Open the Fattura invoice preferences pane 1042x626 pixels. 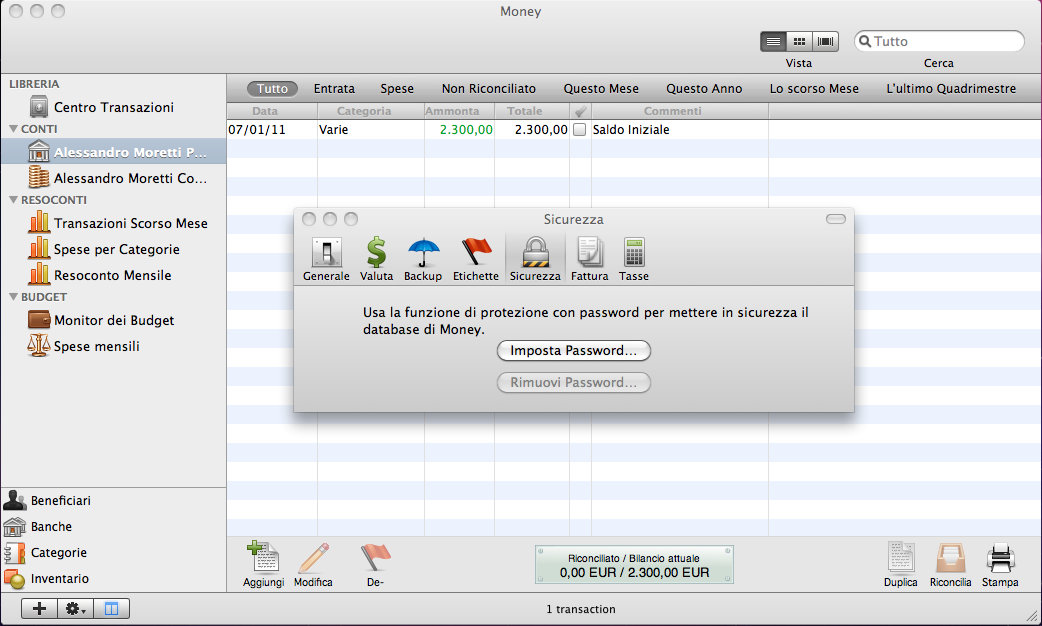click(x=589, y=259)
